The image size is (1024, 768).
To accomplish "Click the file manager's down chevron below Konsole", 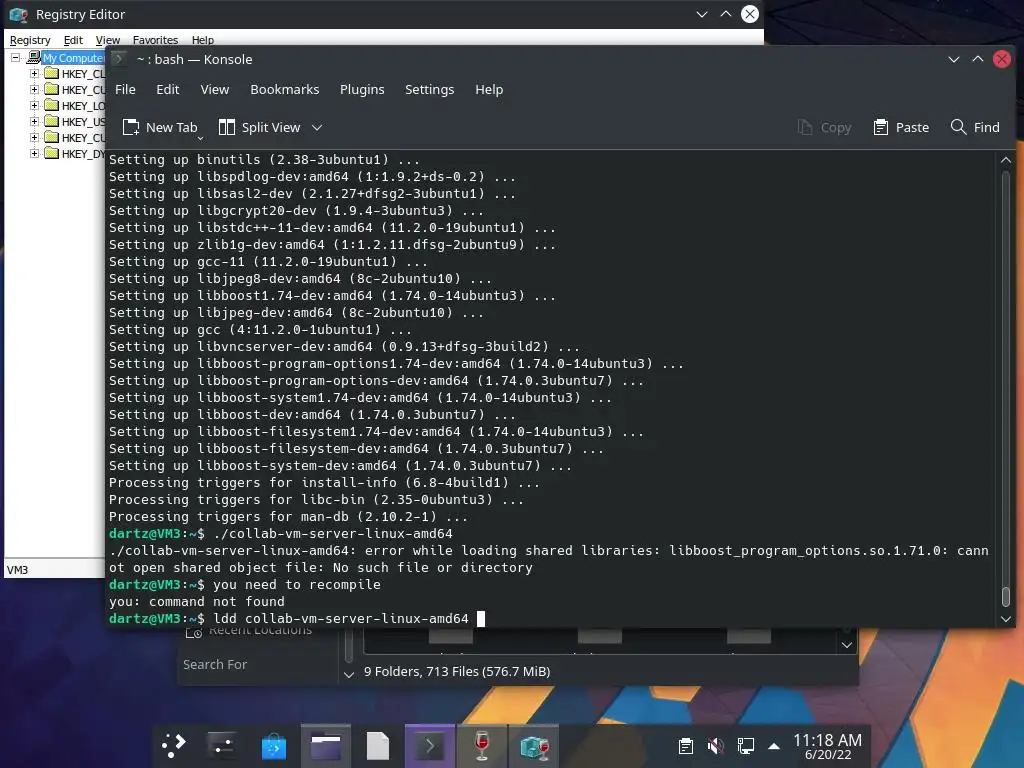I will click(846, 645).
